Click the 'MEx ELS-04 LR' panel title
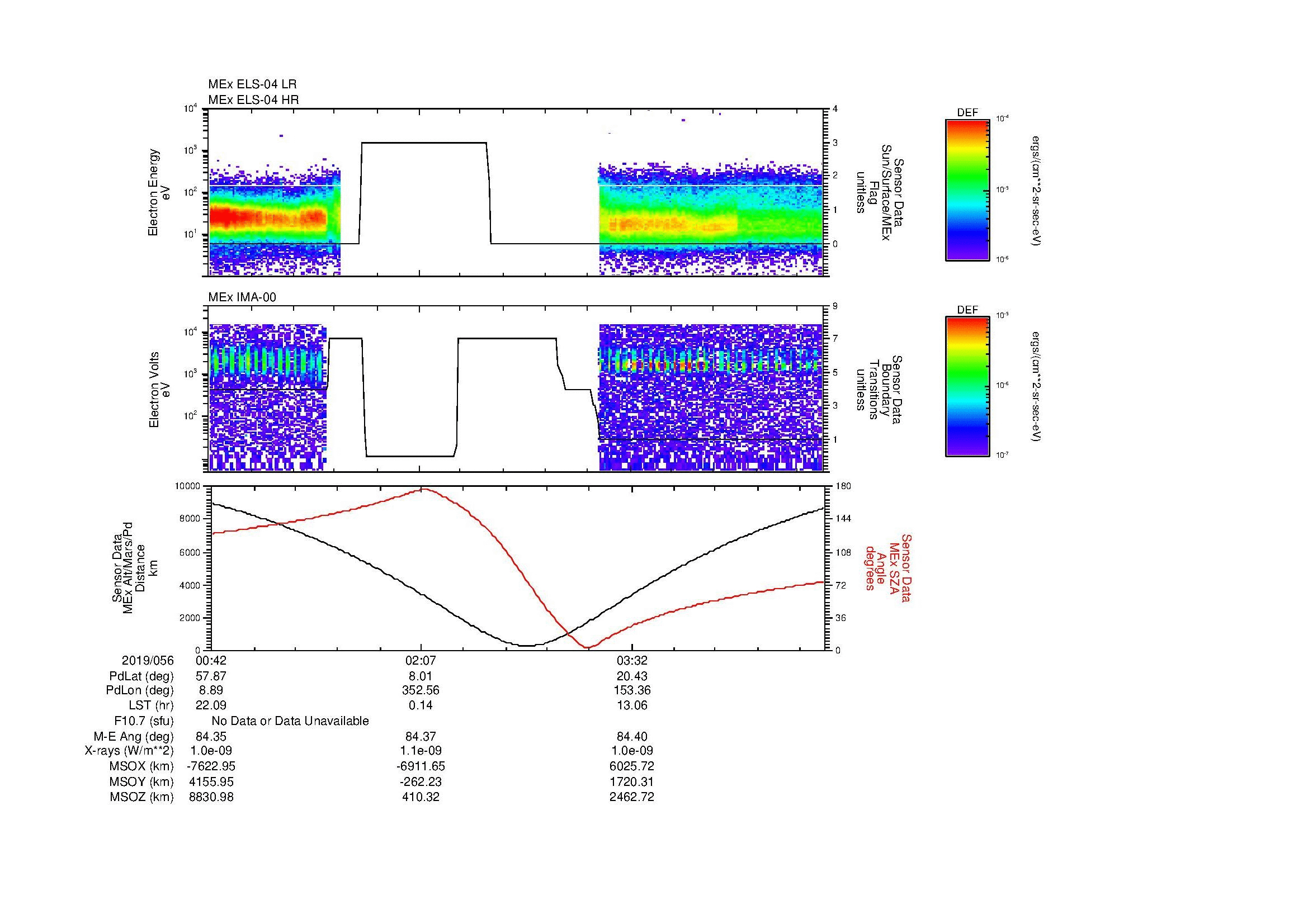The width and height of the screenshot is (1308, 924). click(x=252, y=84)
